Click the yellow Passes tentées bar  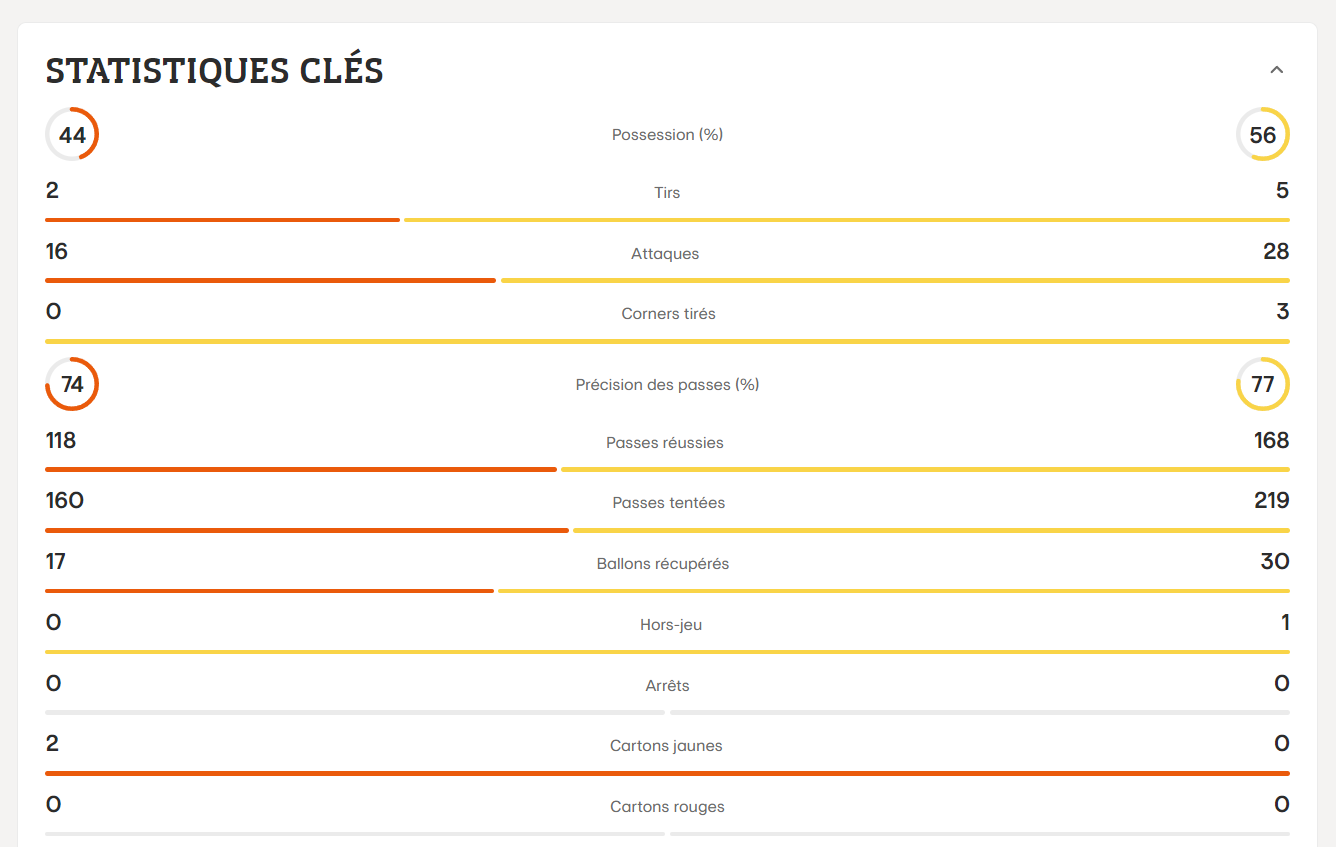930,530
